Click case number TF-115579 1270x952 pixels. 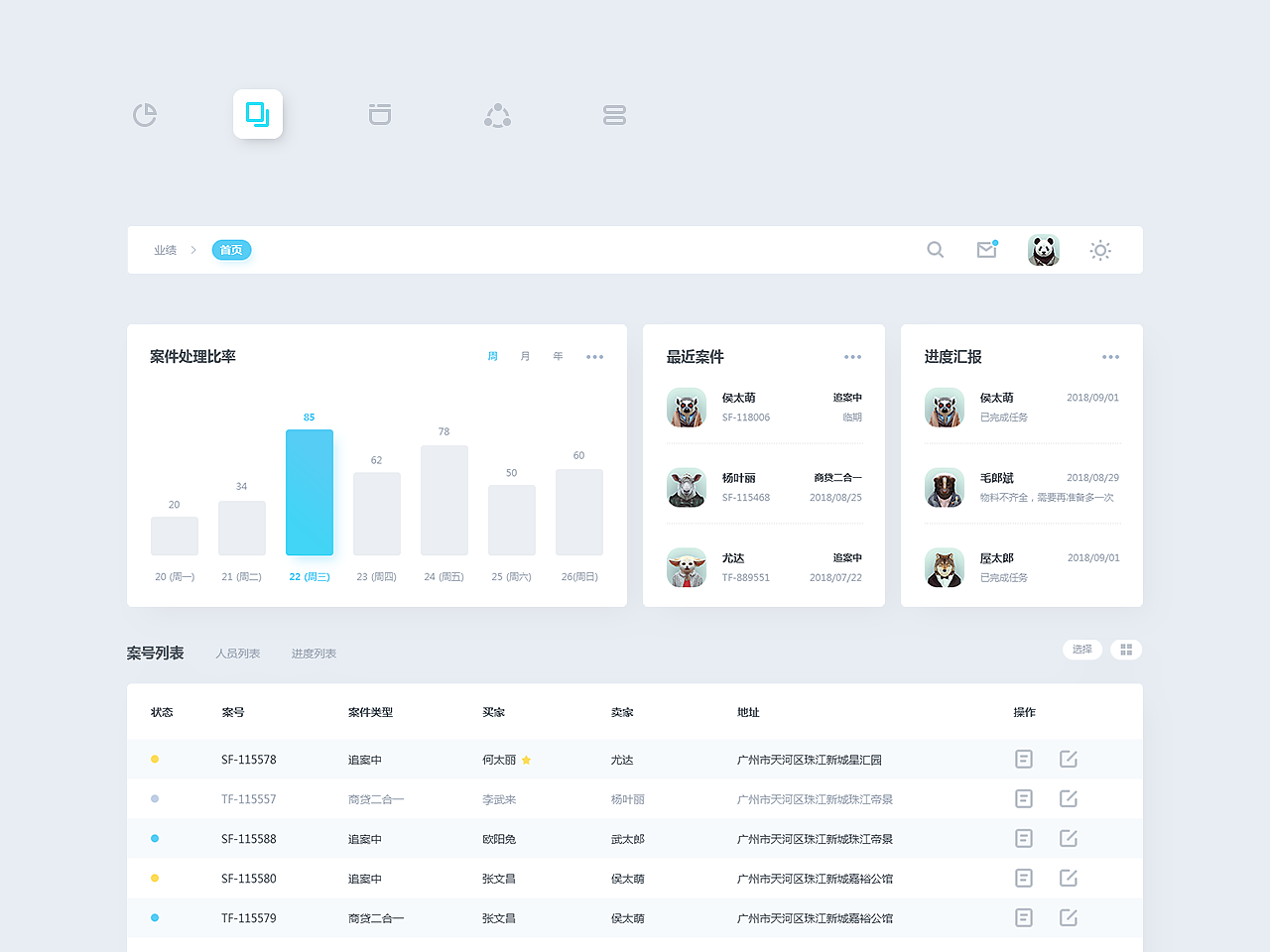click(x=249, y=918)
